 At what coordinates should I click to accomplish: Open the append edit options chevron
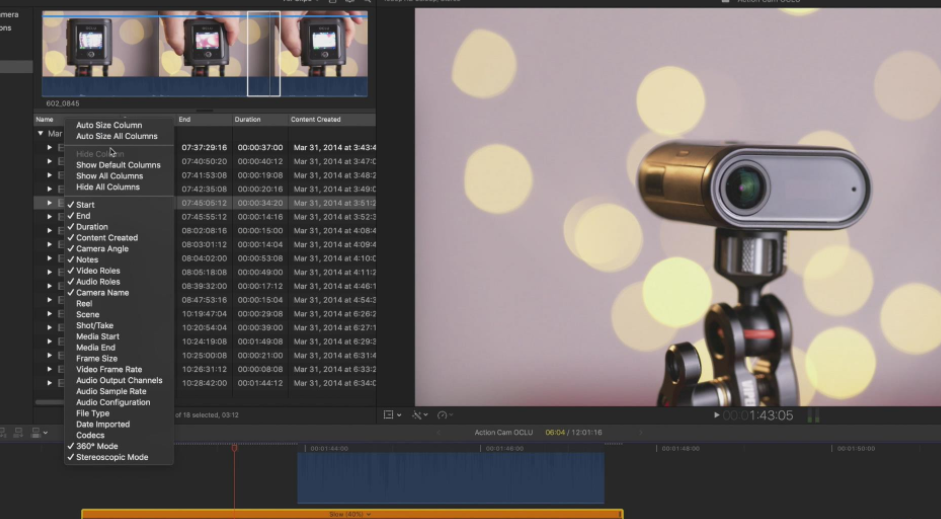[x=45, y=433]
